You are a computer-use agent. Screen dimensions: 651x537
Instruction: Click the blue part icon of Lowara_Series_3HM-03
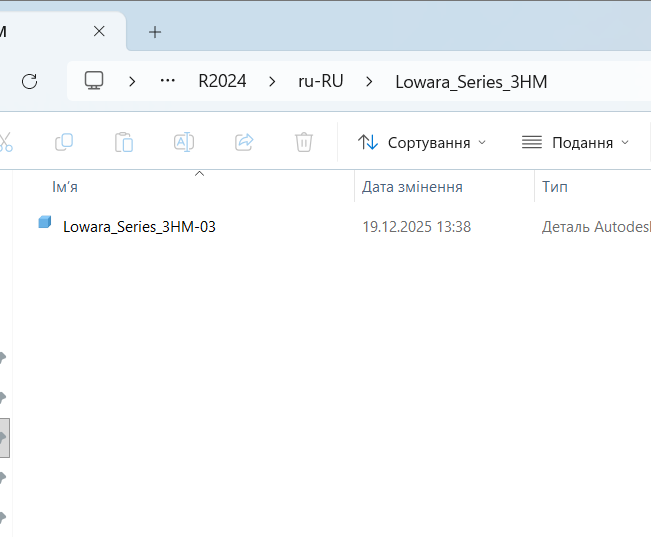click(x=45, y=222)
